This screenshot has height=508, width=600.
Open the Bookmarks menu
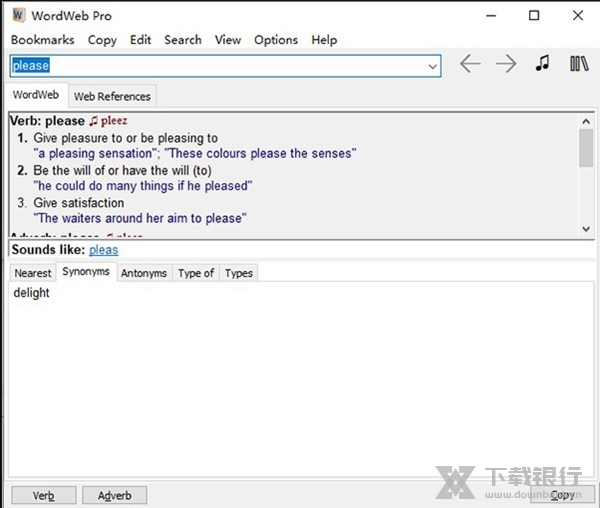click(42, 40)
